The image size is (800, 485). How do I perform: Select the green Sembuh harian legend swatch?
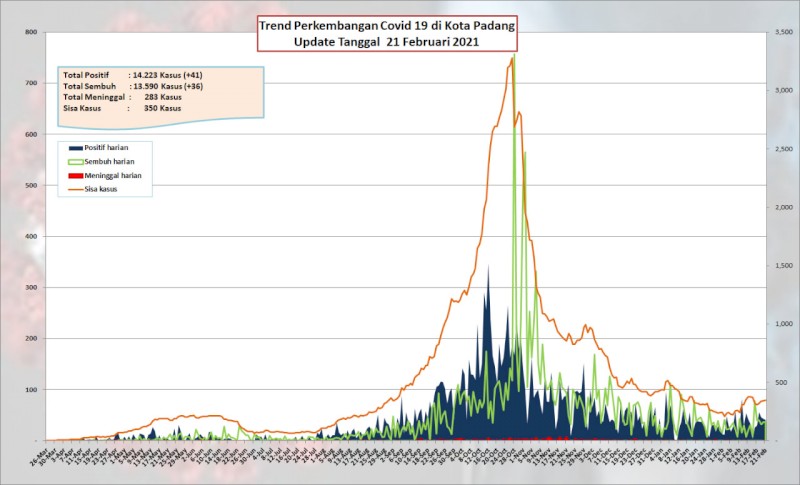pyautogui.click(x=76, y=162)
